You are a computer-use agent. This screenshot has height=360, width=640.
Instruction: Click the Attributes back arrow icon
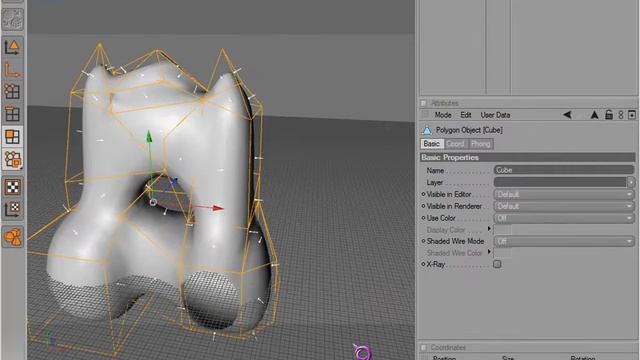[x=567, y=115]
